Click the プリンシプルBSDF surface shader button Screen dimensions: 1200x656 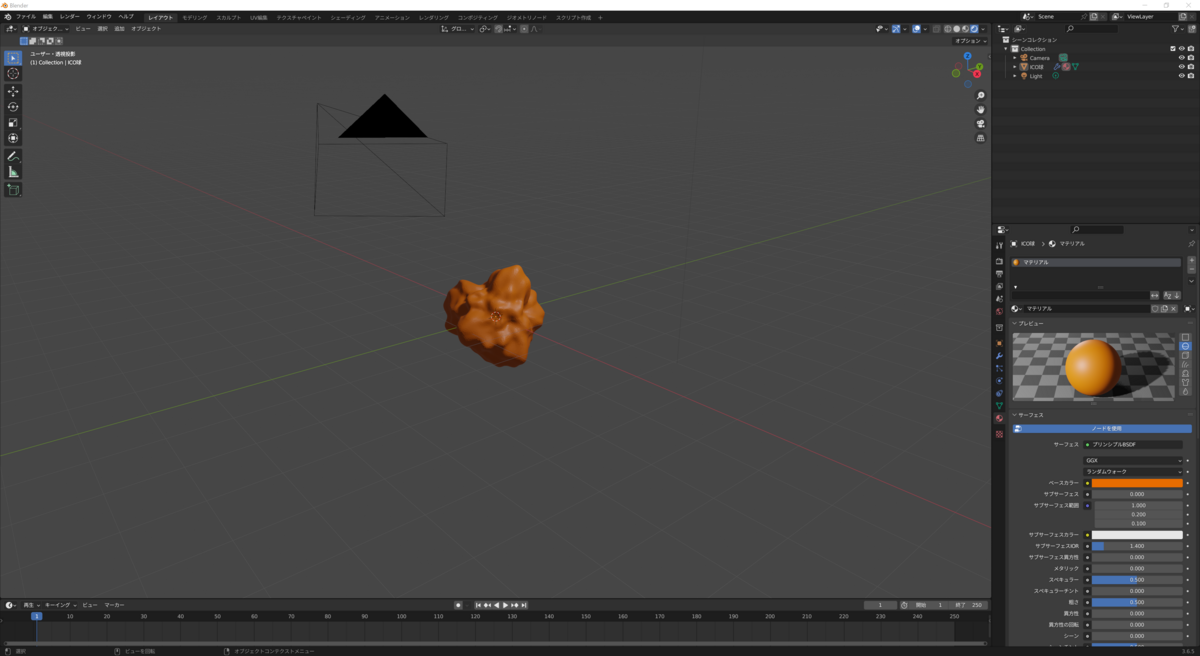1133,444
